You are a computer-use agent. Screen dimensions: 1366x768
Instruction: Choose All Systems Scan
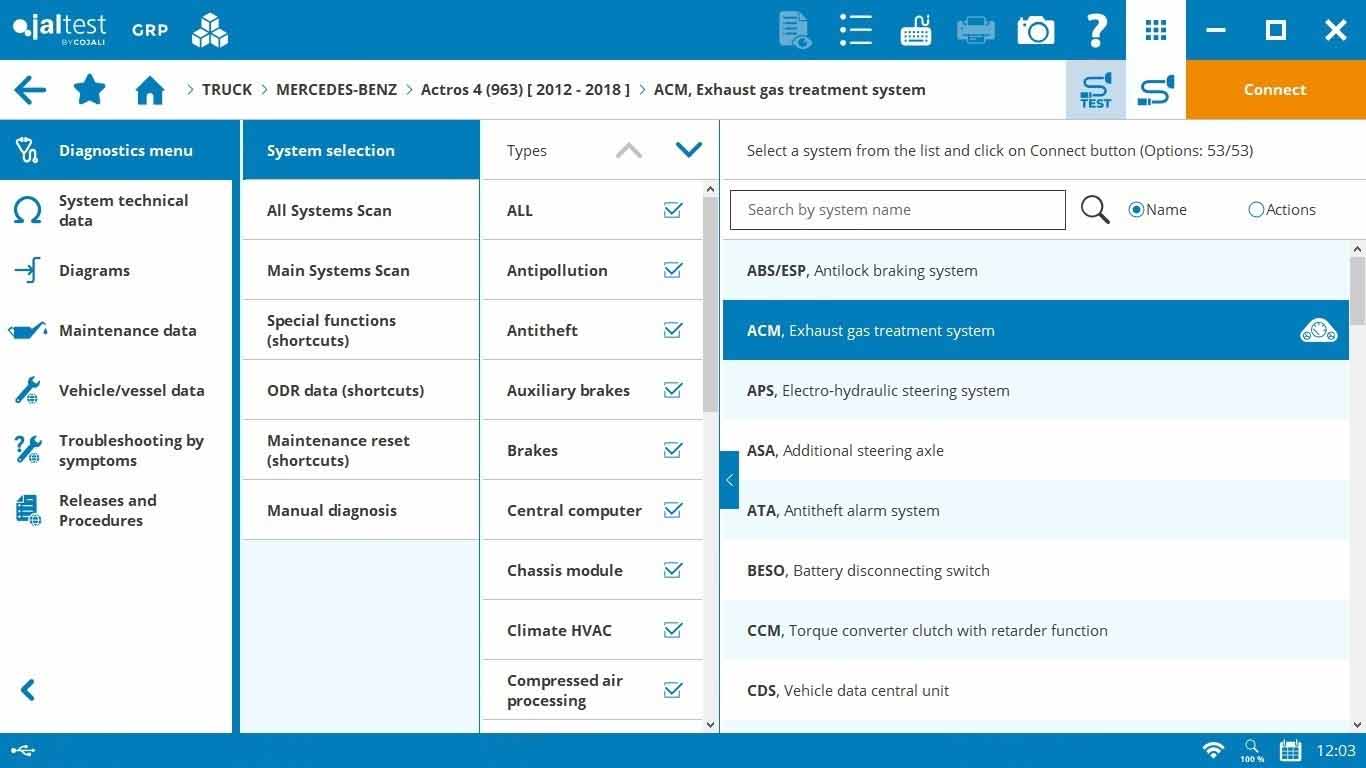click(361, 210)
